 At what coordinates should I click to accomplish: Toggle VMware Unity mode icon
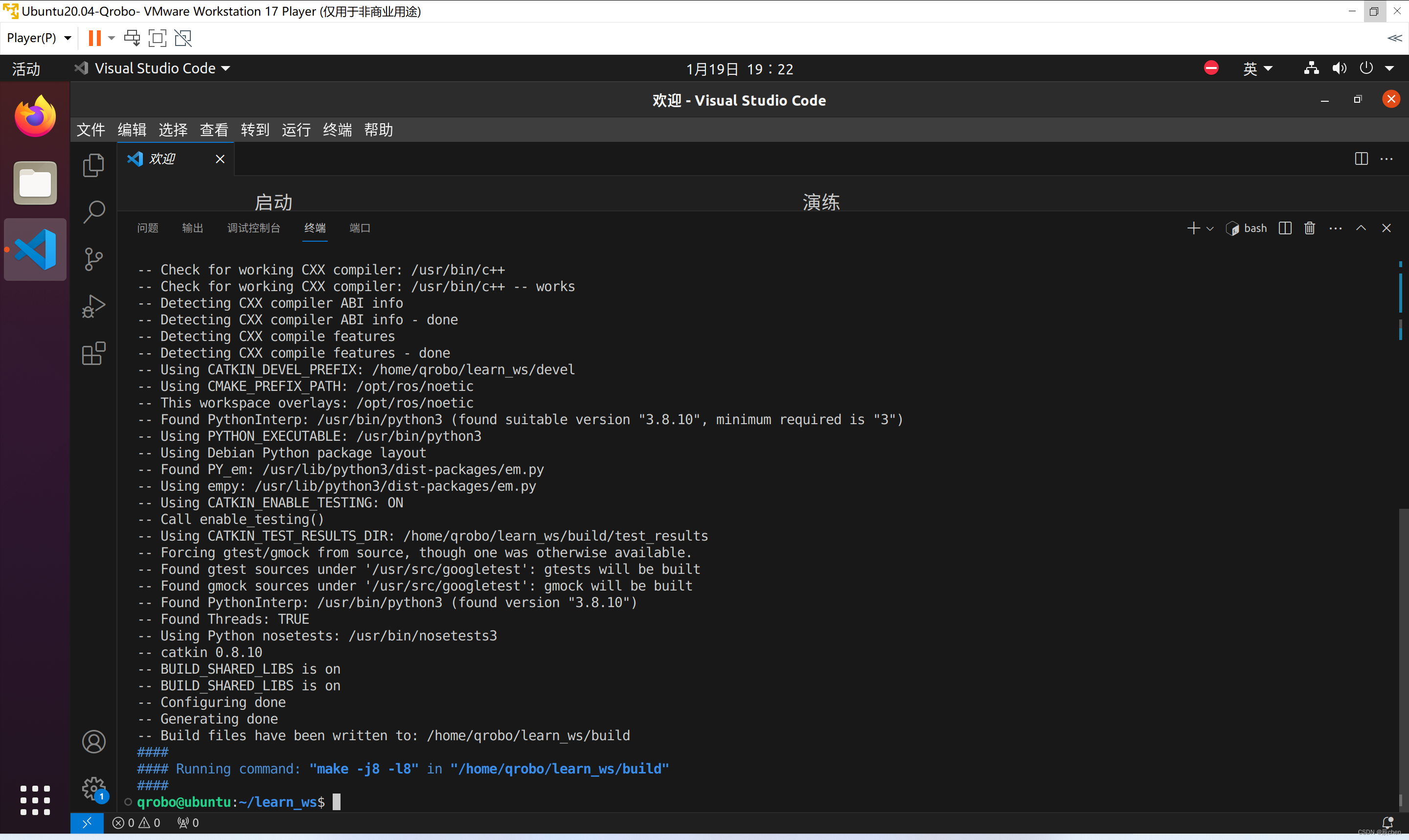point(183,38)
